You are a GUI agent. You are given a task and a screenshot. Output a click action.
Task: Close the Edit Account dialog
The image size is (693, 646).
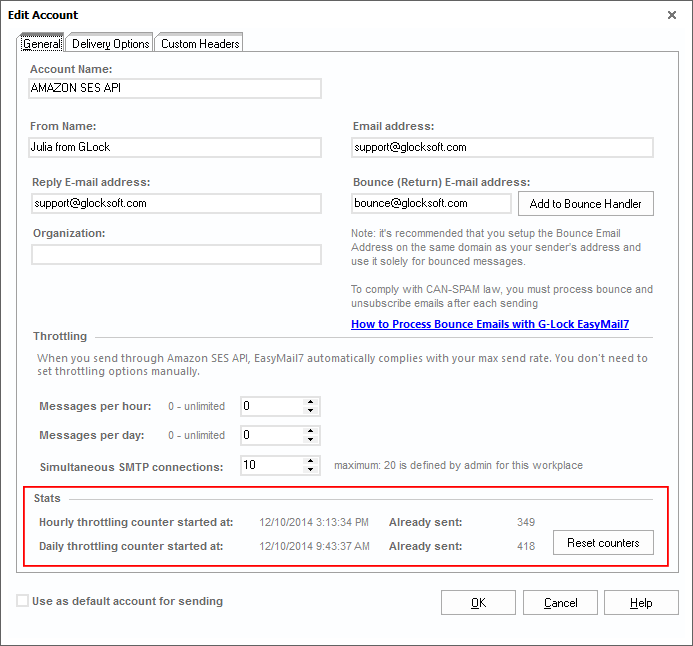pos(672,15)
